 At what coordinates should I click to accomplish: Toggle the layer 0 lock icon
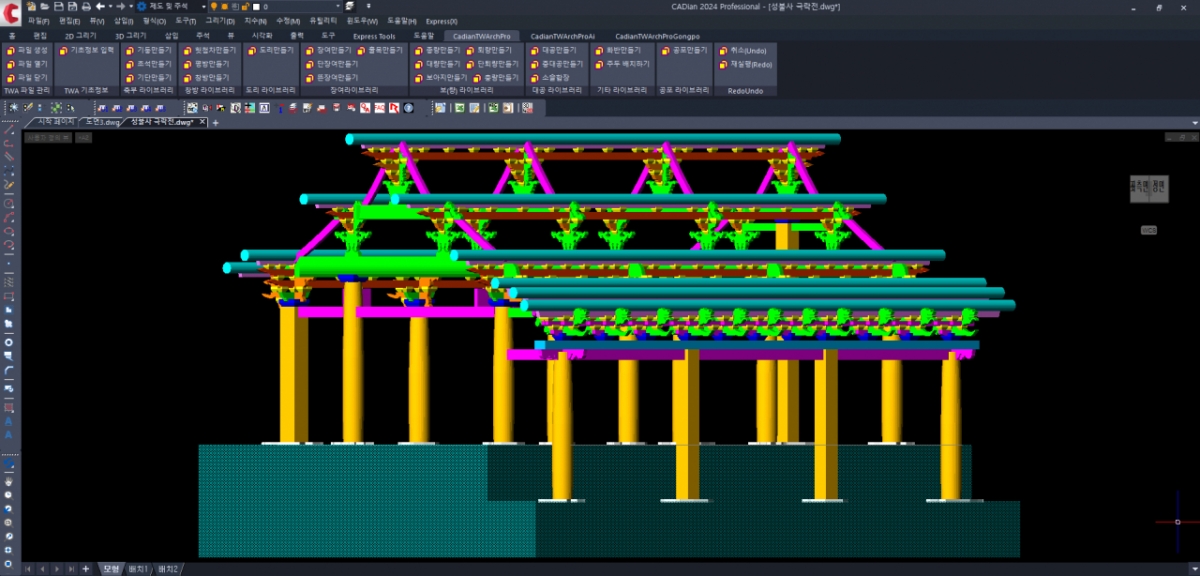[245, 6]
